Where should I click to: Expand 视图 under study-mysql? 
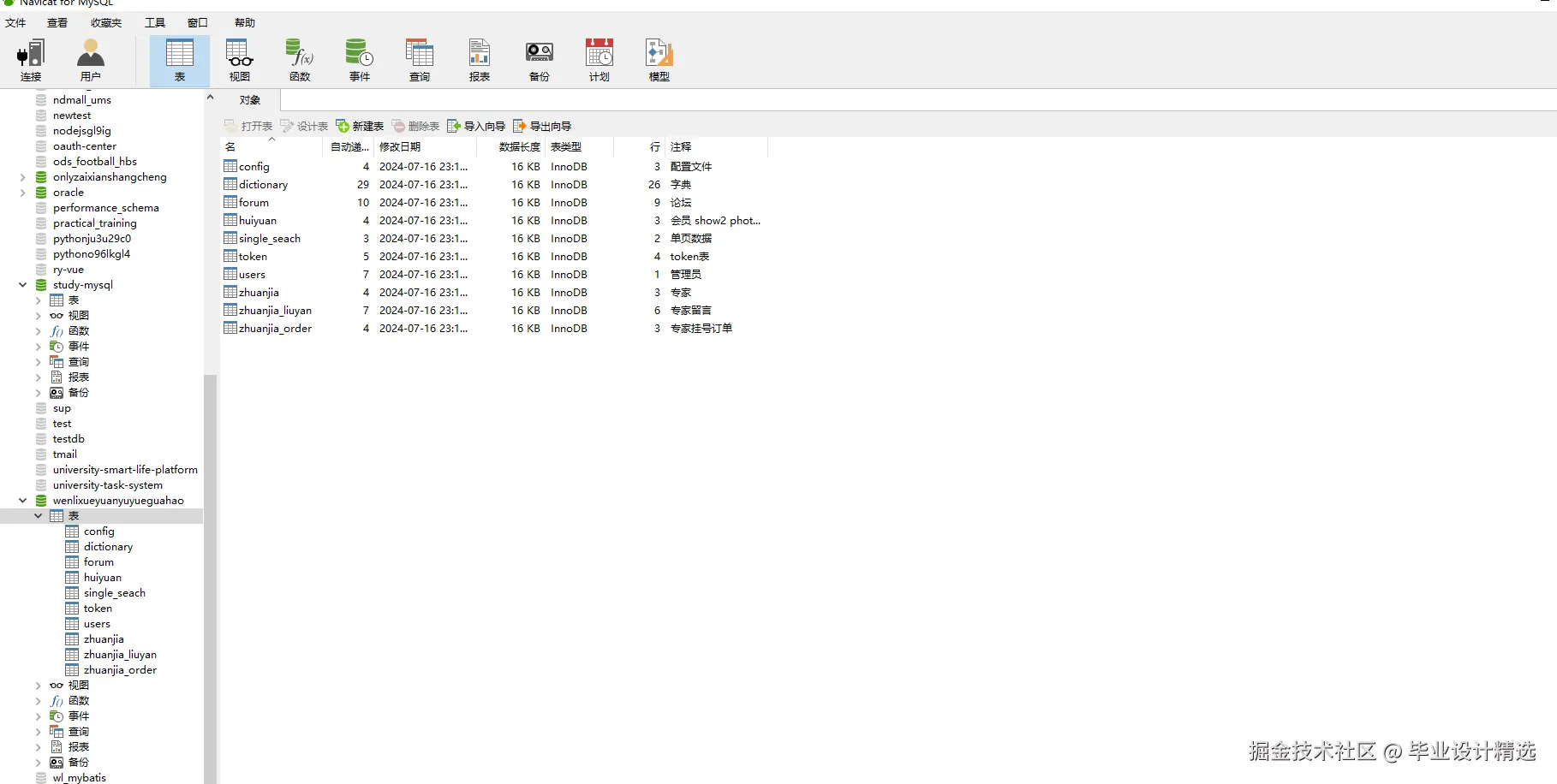point(39,316)
